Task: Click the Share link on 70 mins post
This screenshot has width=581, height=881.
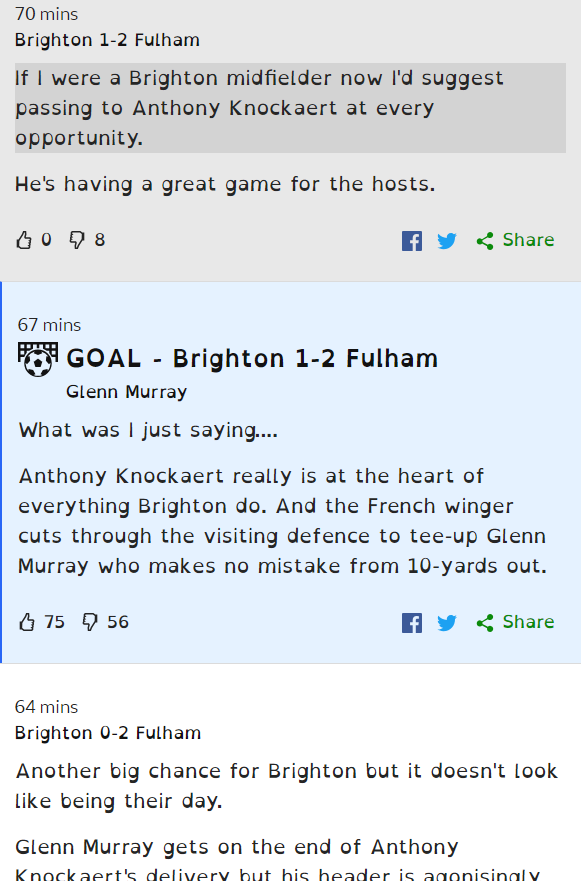Action: tap(528, 240)
